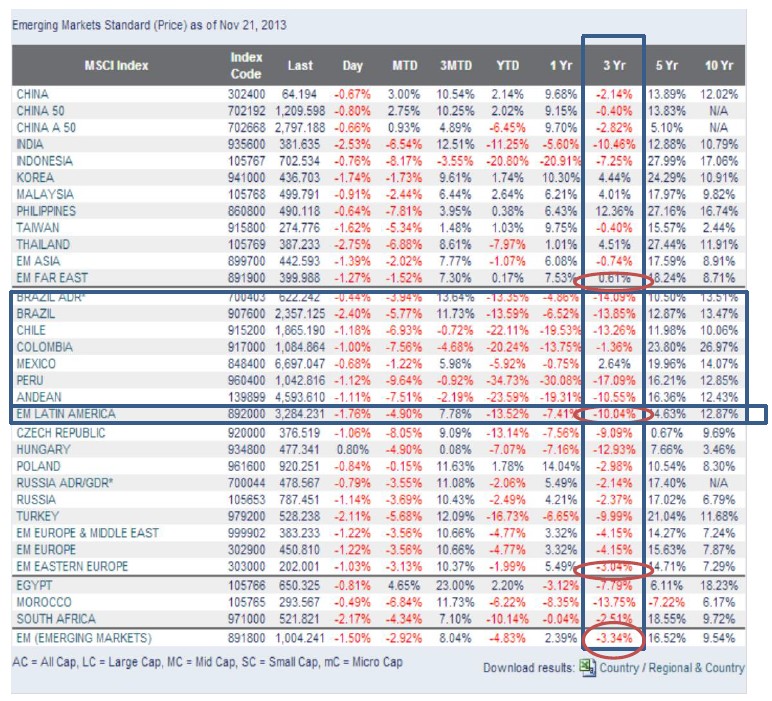Select the EM (EMERGING MARKETS) index name
The height and width of the screenshot is (701, 772).
pos(84,638)
